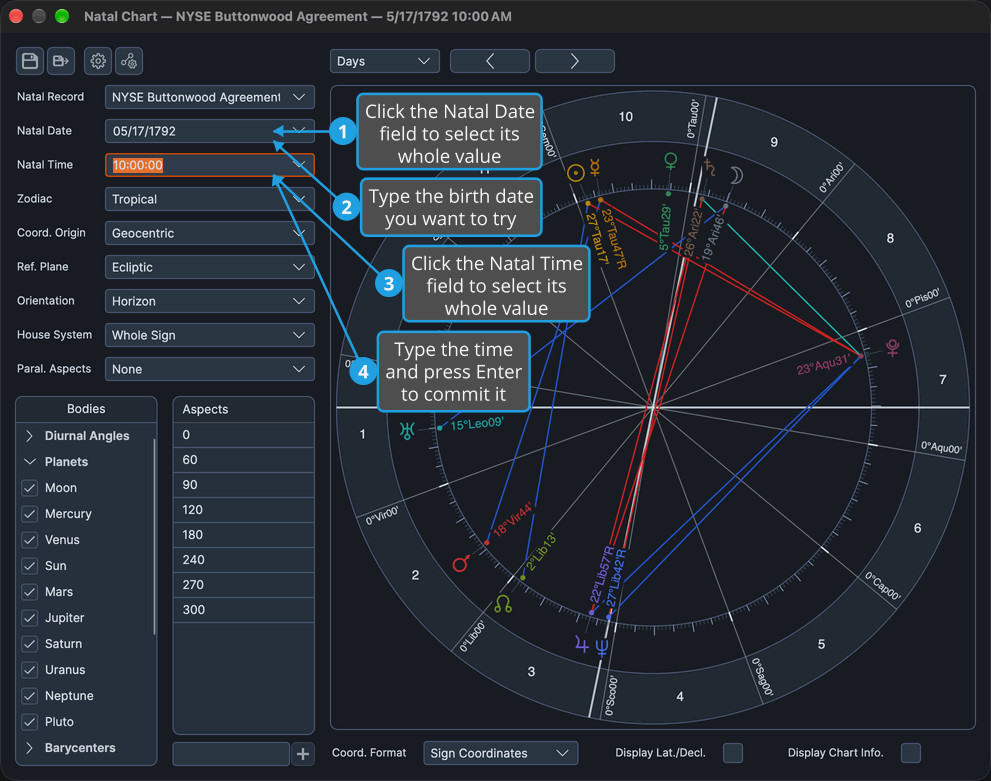
Task: Enable Display Chart Info. checkbox
Action: pyautogui.click(x=911, y=753)
